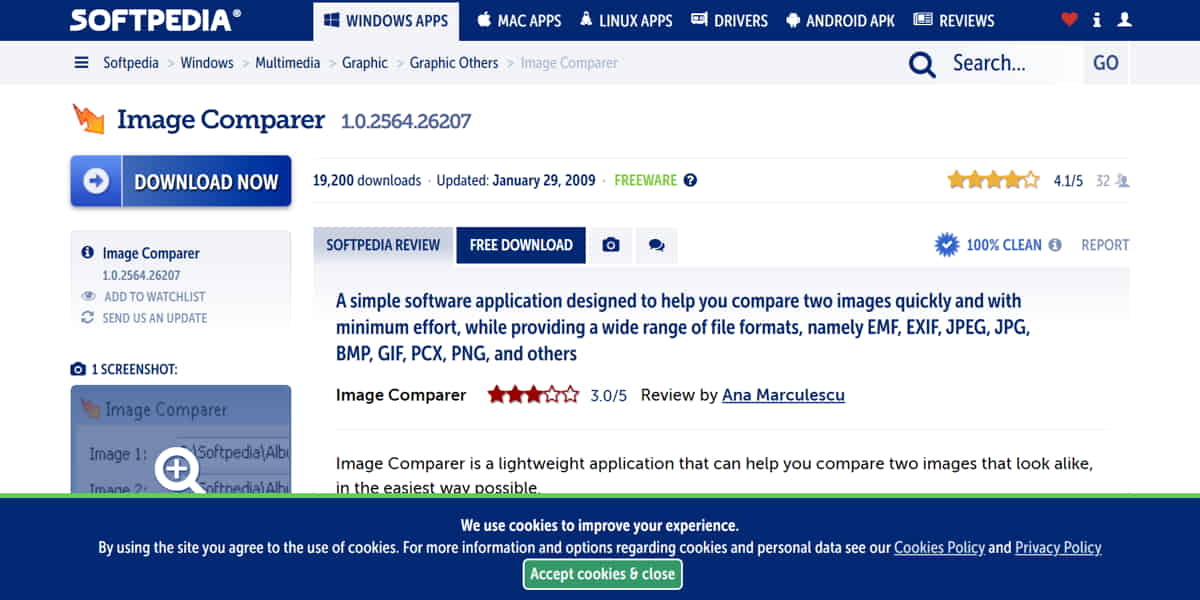
Task: Open Ana Marculescu's reviewer profile link
Action: [783, 395]
